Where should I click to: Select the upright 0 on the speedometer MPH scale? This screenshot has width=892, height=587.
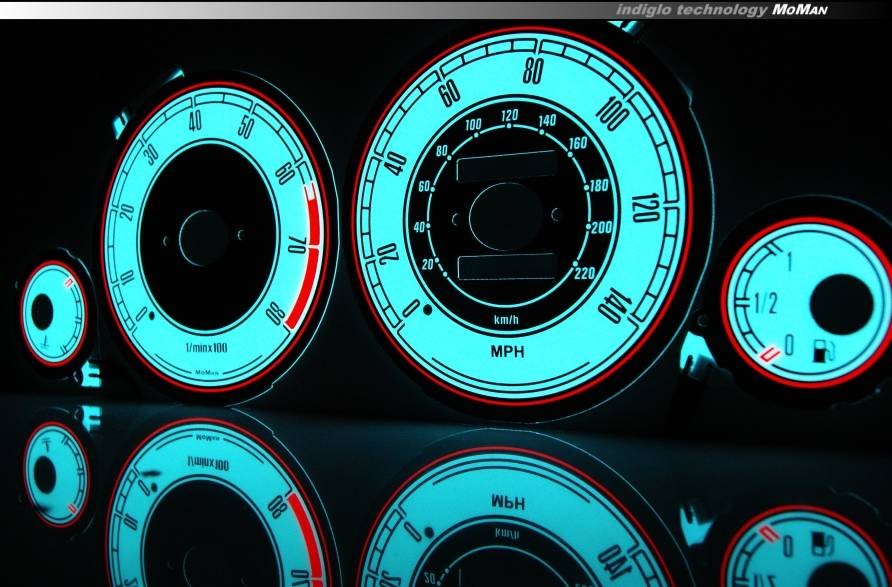[411, 309]
